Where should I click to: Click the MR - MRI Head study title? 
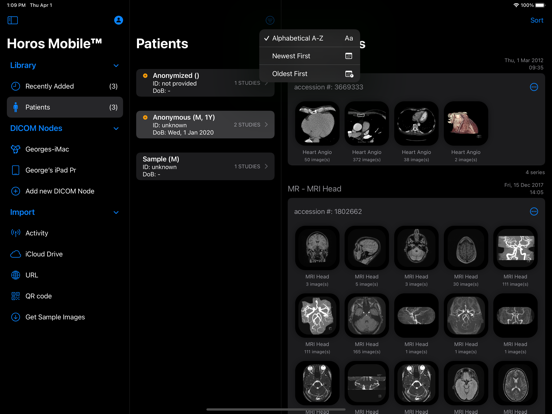[314, 189]
